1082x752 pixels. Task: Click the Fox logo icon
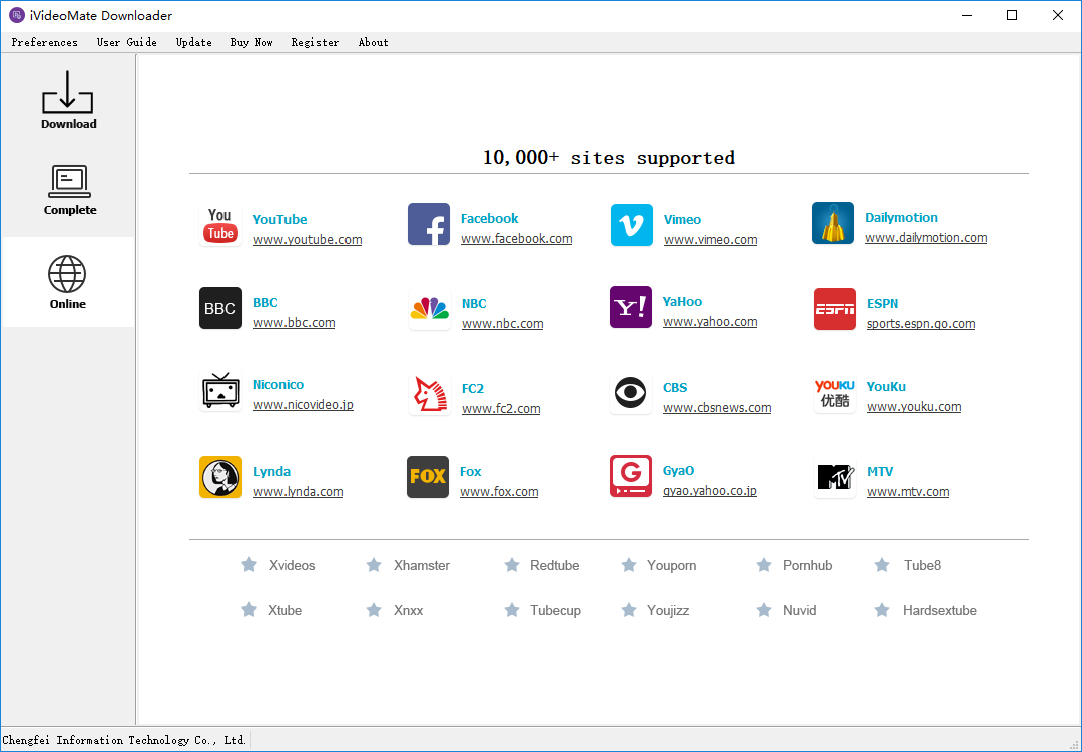click(x=428, y=477)
